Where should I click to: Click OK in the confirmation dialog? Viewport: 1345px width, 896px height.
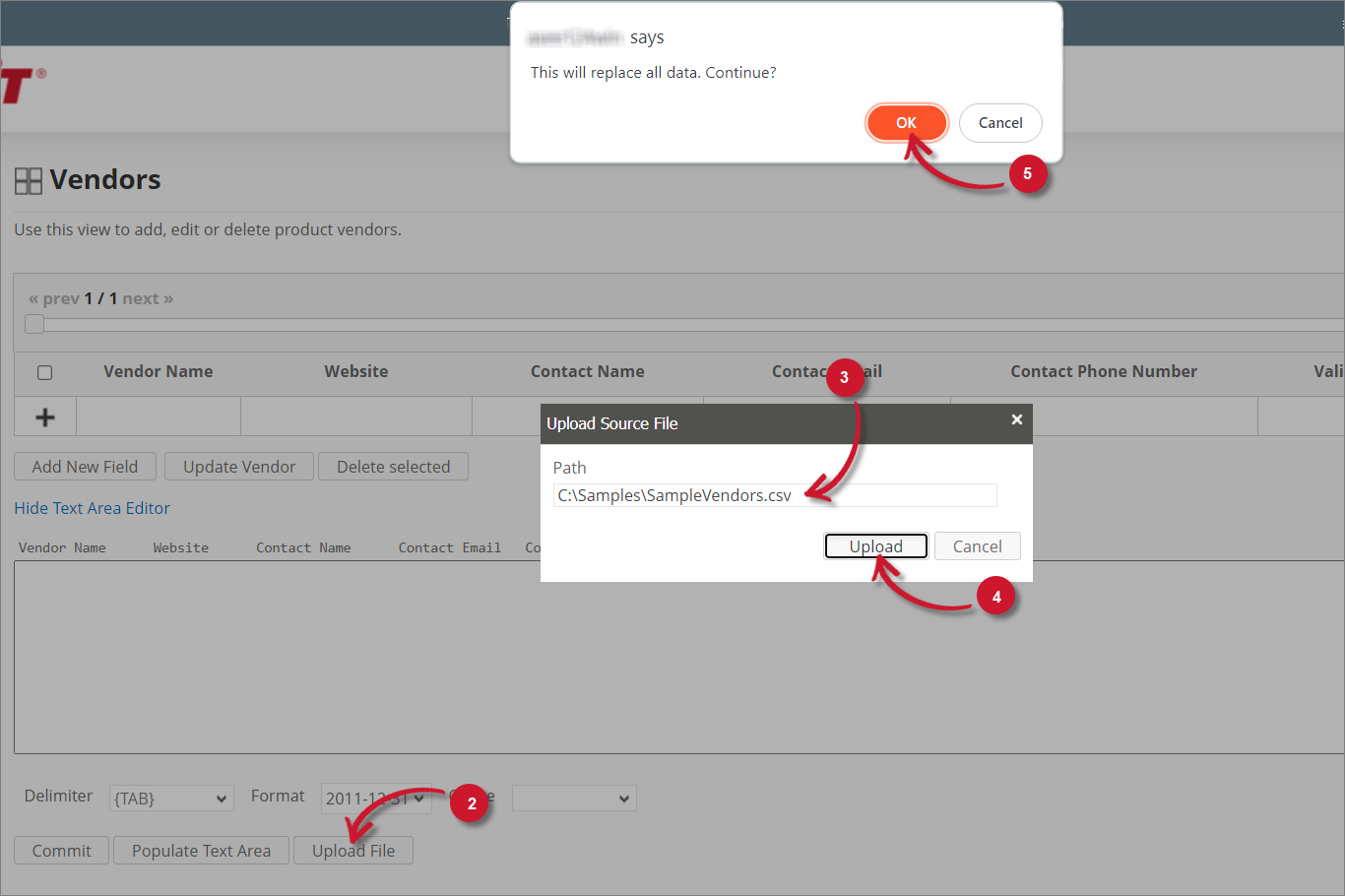coord(906,123)
